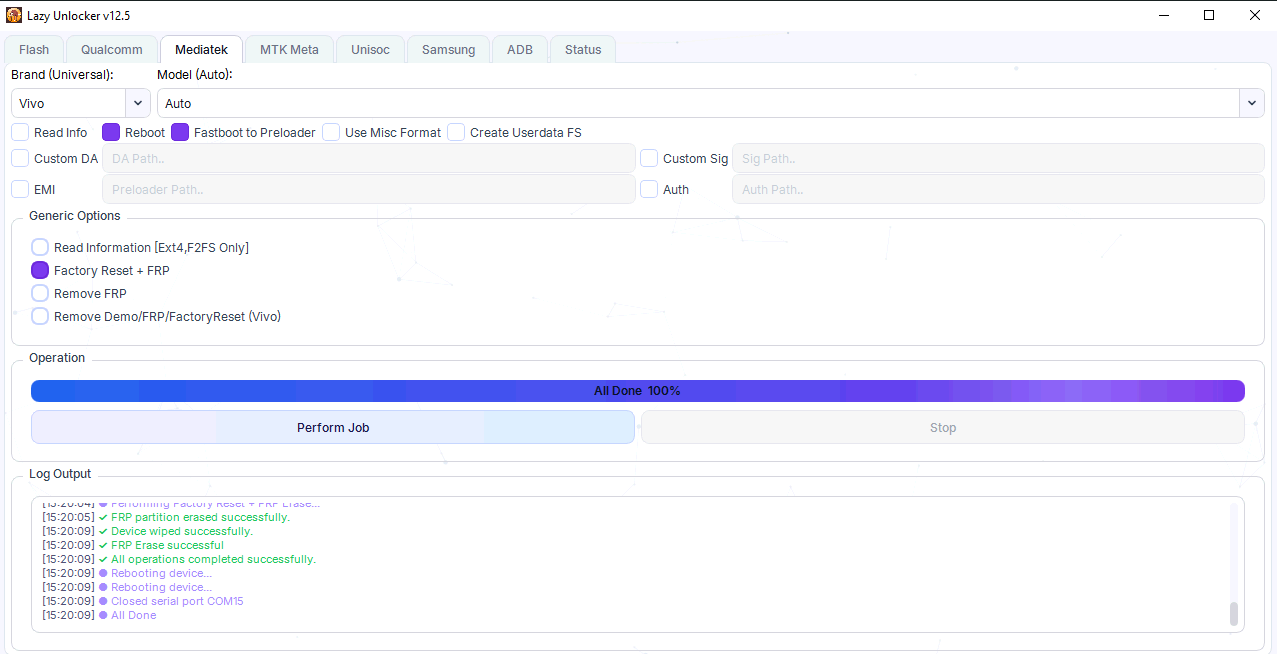This screenshot has height=654, width=1277.
Task: Click the Perform Job button
Action: click(333, 427)
